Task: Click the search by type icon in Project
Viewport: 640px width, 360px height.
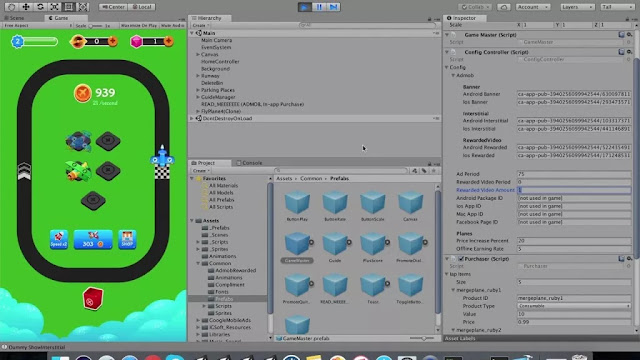Action: click(x=414, y=171)
